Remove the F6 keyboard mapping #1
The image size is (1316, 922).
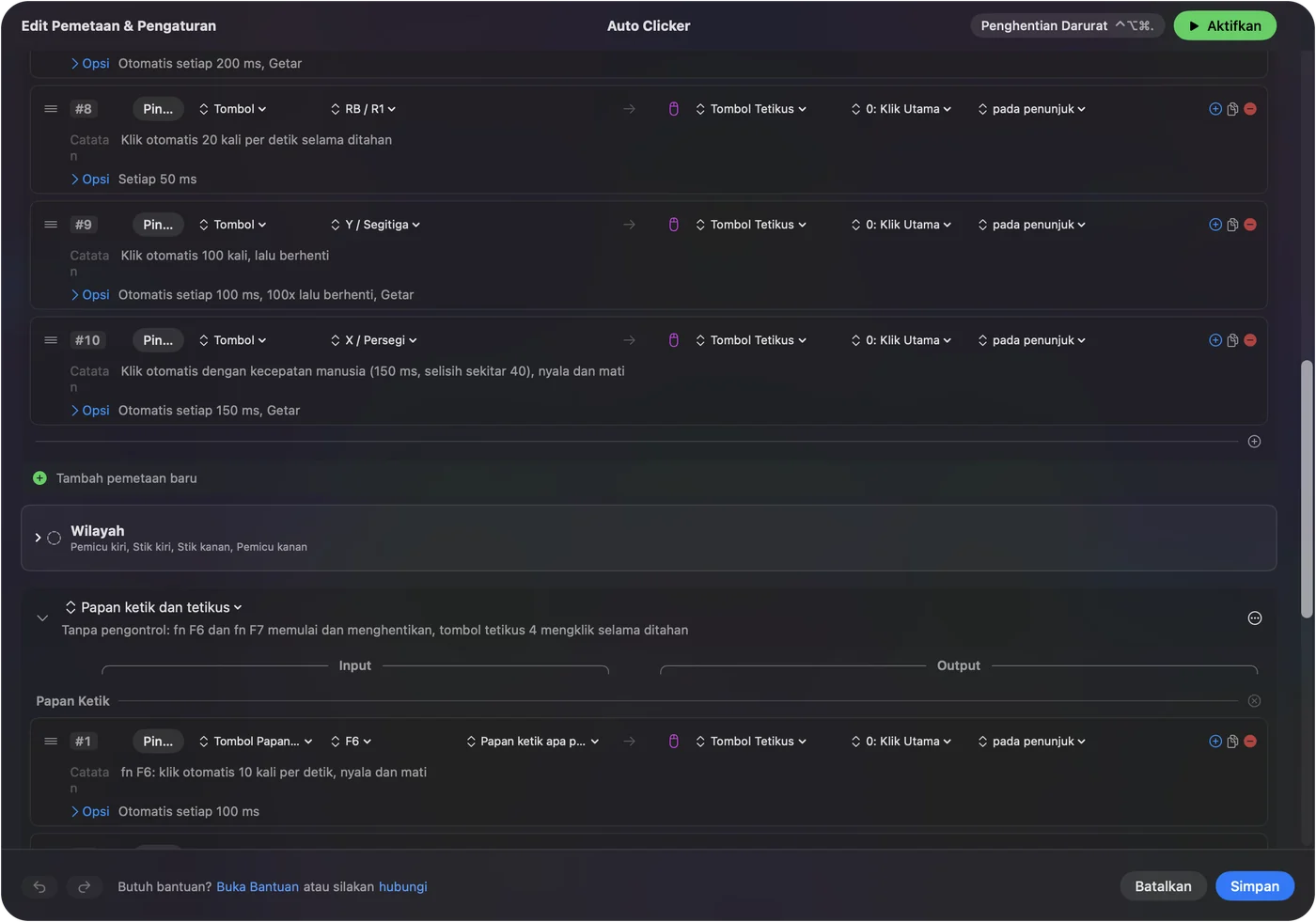click(x=1250, y=742)
